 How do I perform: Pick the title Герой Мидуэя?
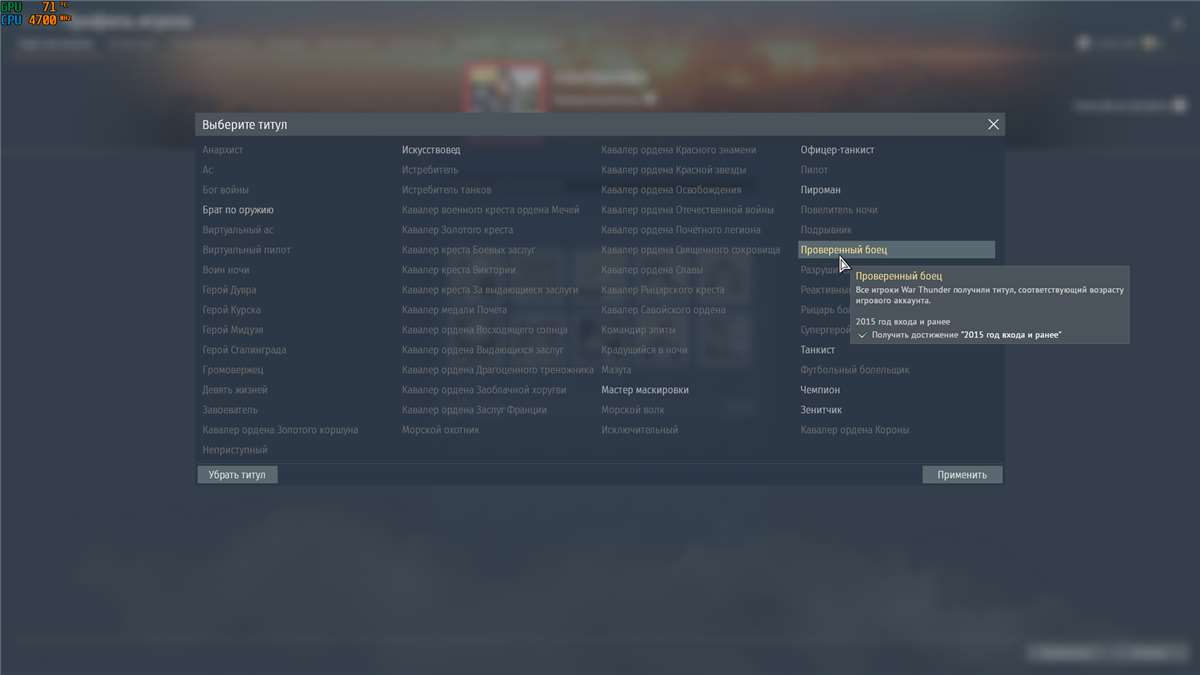(233, 330)
